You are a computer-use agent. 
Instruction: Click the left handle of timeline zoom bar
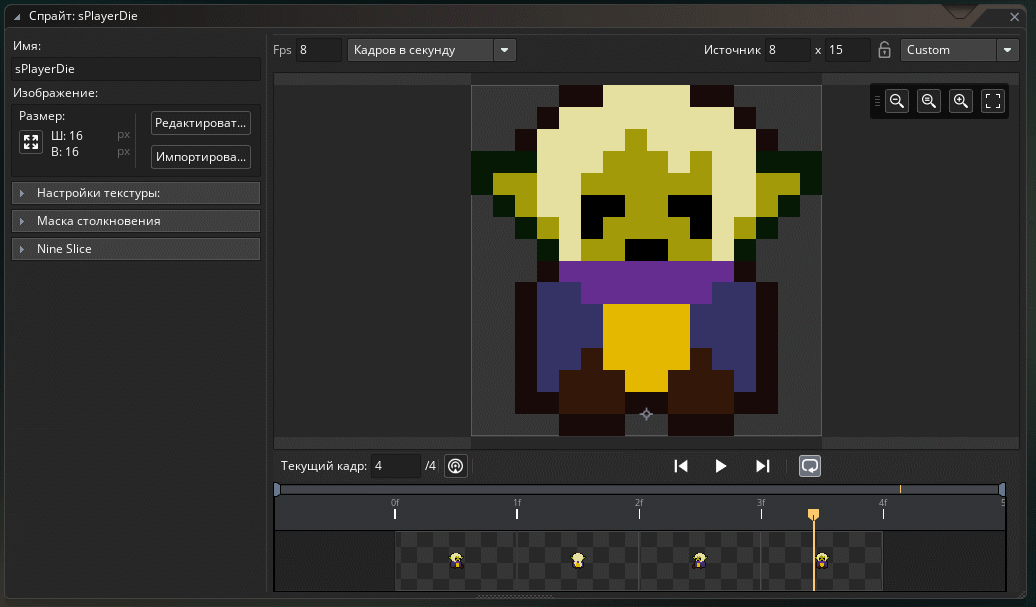[277, 489]
